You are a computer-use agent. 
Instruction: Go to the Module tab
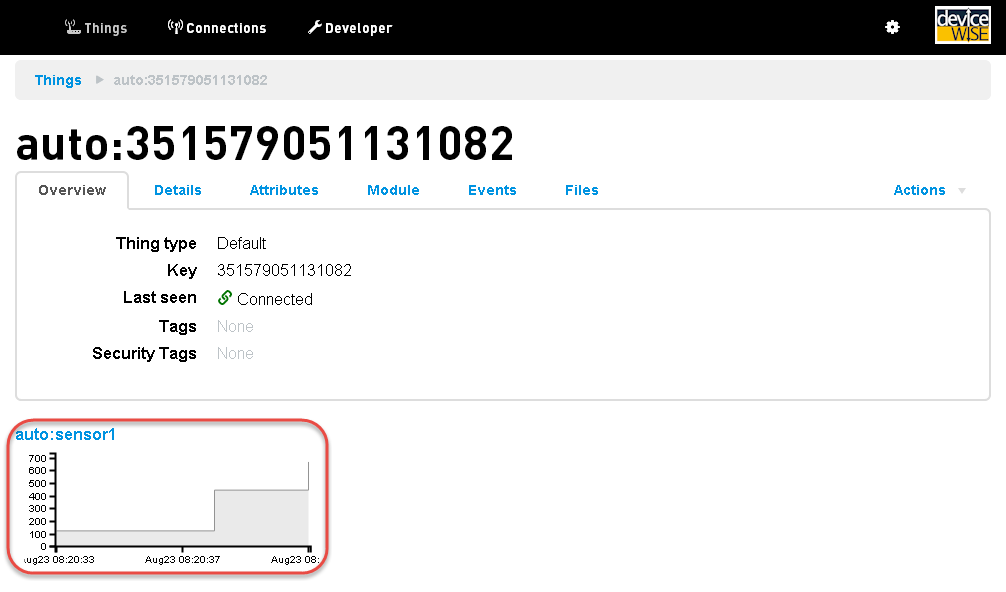point(393,190)
